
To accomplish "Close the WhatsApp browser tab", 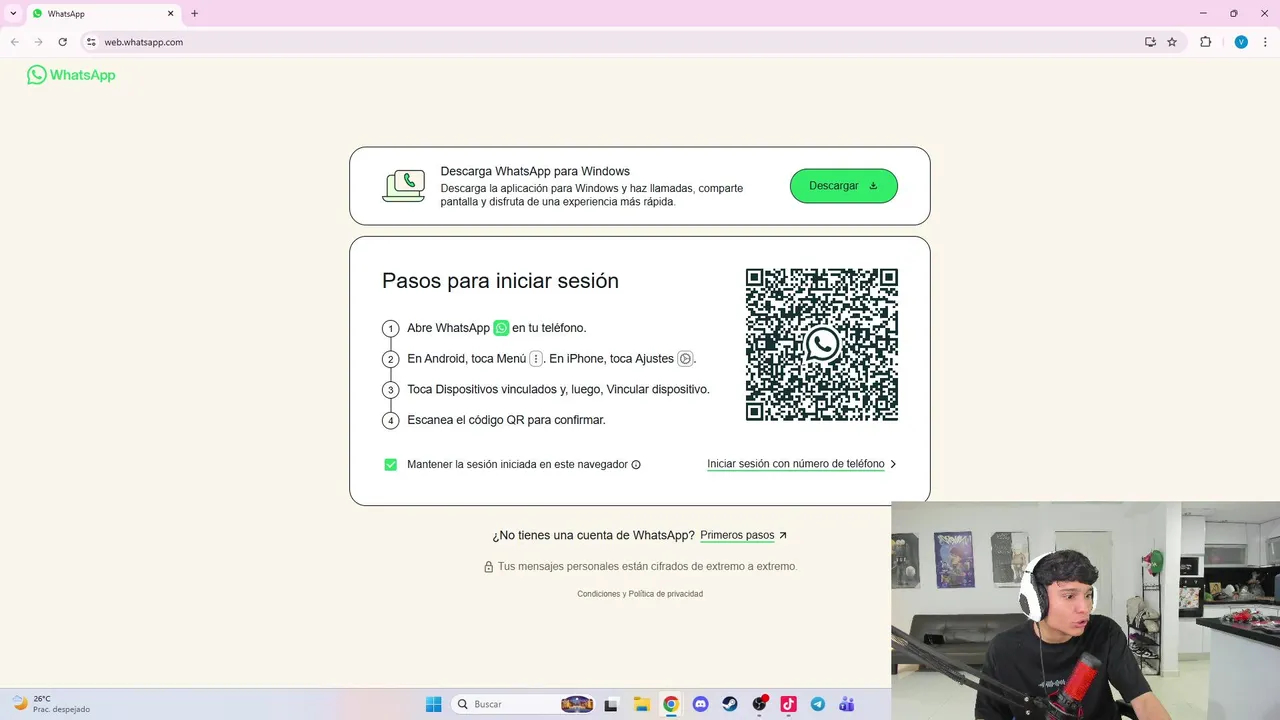I will [x=170, y=14].
